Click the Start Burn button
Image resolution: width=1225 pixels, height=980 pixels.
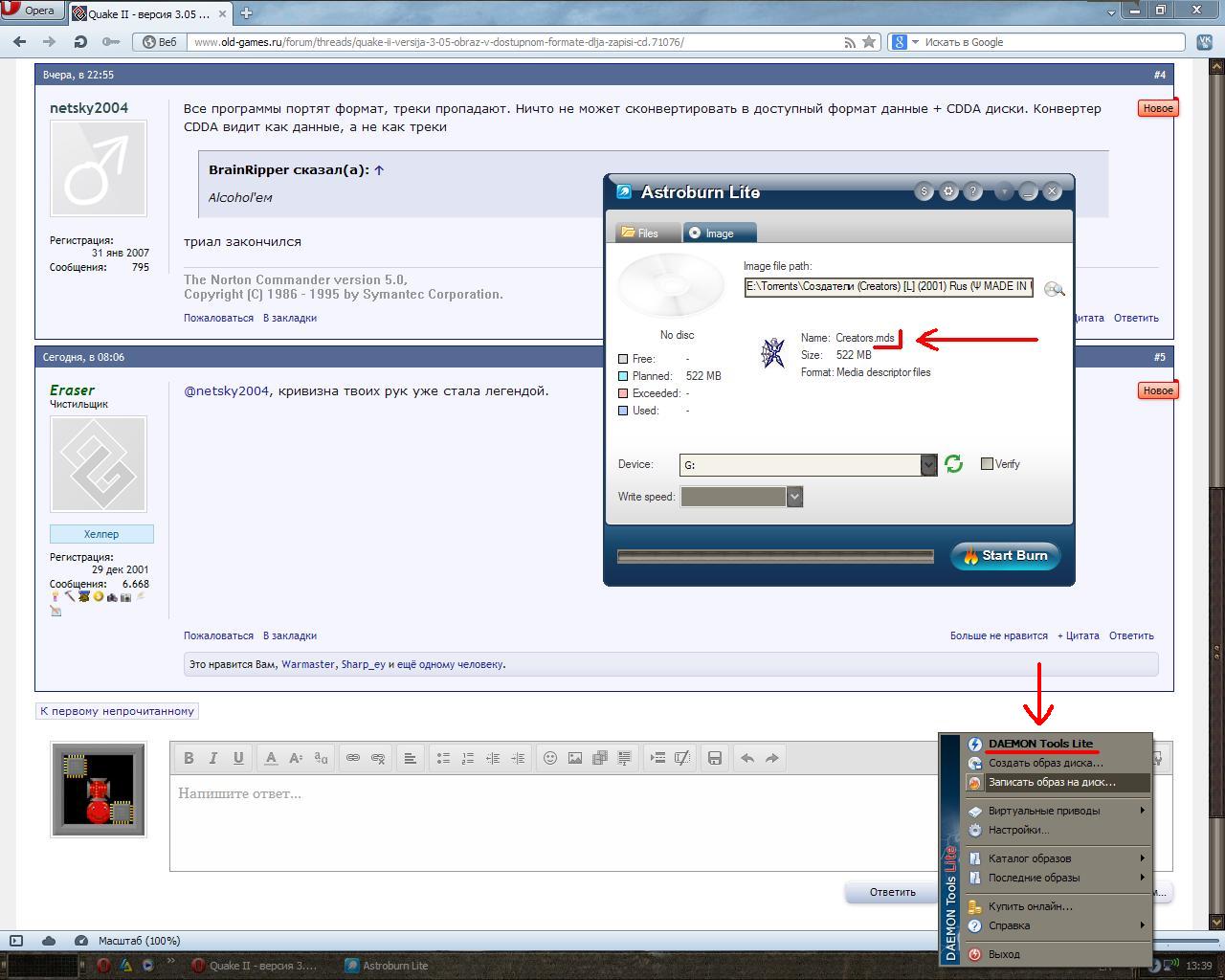[x=1005, y=556]
